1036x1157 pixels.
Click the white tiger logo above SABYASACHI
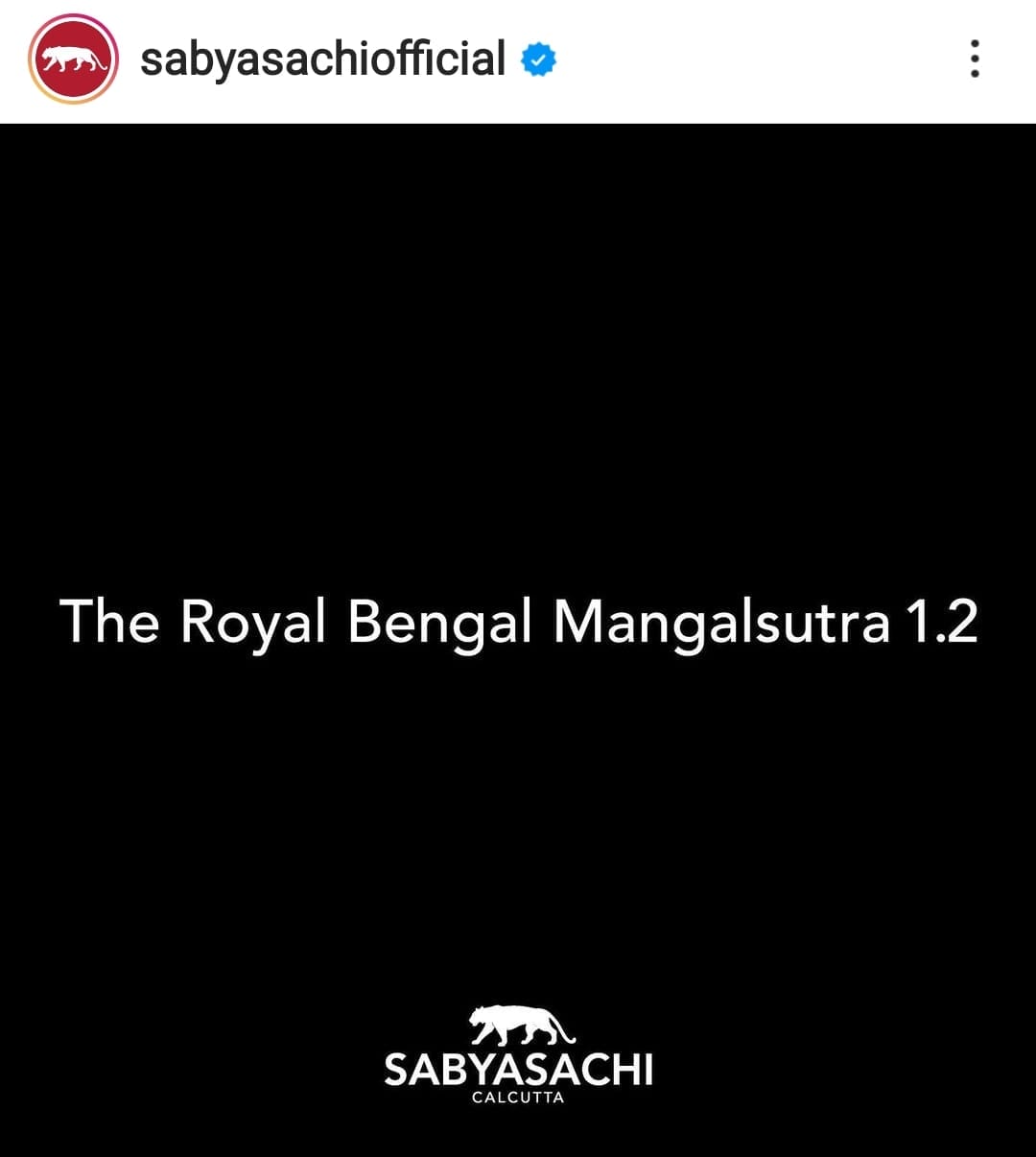point(521,1026)
